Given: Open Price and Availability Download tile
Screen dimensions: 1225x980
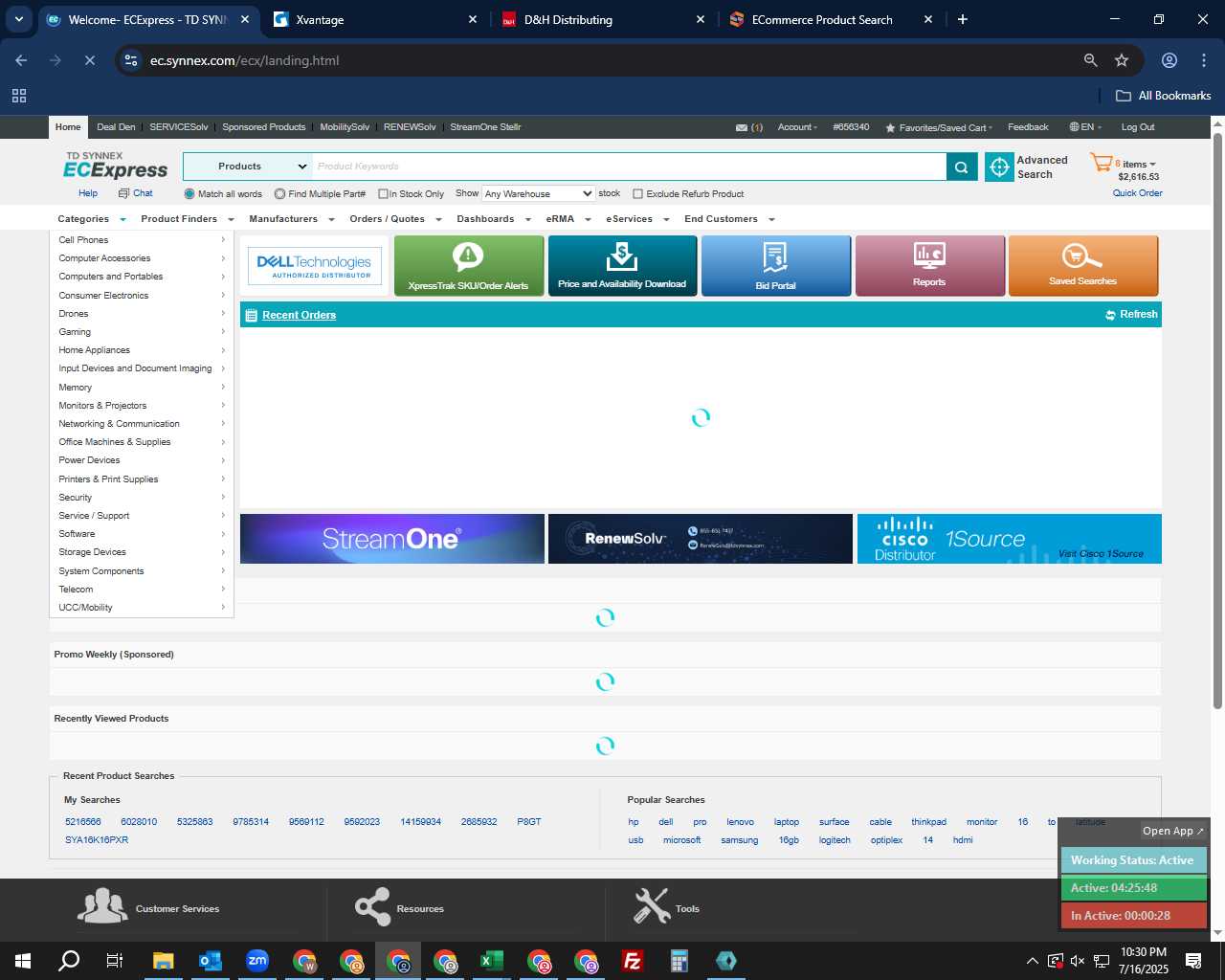Looking at the screenshot, I should [622, 265].
